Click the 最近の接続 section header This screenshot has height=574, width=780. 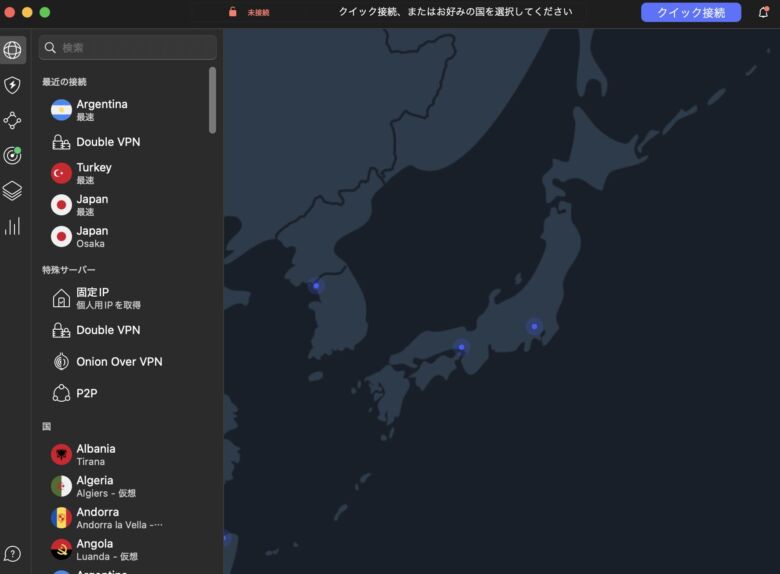pos(64,82)
